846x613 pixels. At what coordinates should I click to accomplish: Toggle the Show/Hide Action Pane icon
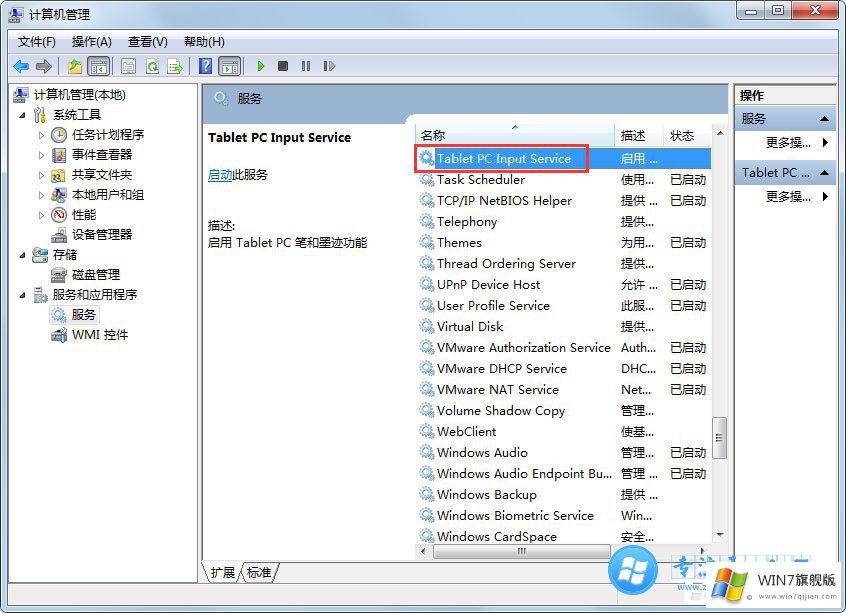[230, 66]
